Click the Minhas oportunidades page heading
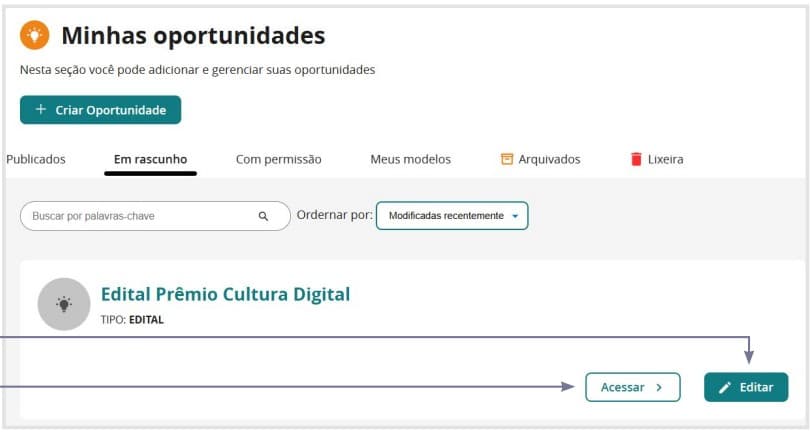Screen dimensions: 811x433 (x=193, y=36)
